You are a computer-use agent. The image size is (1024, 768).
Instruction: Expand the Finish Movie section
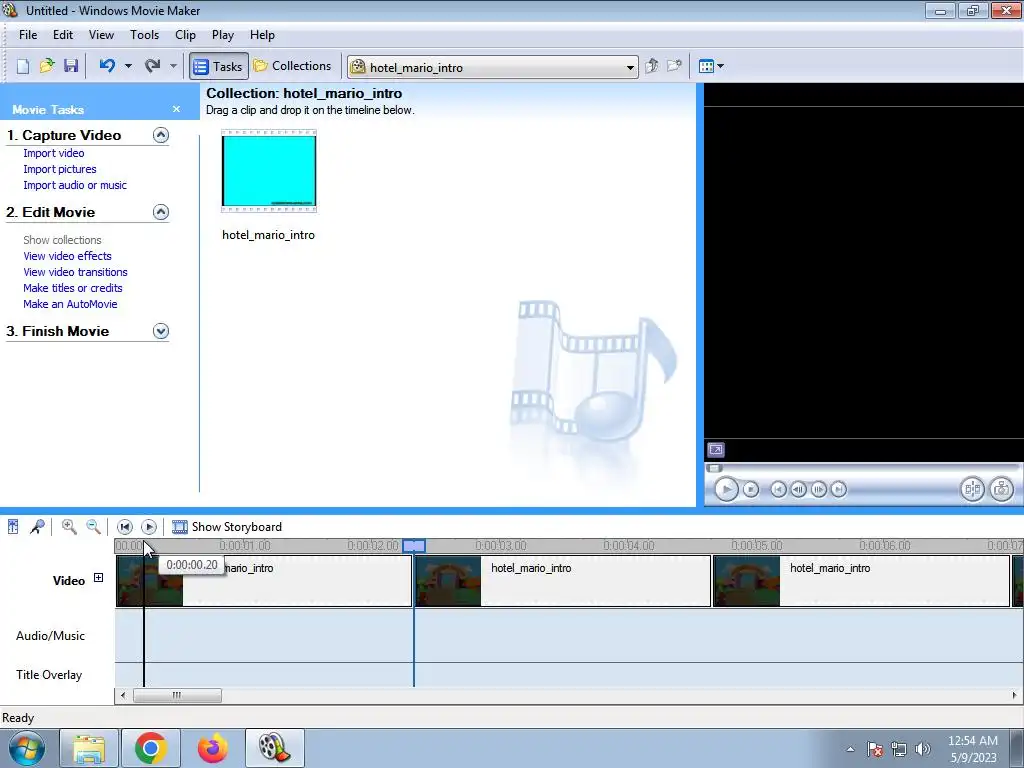(161, 331)
